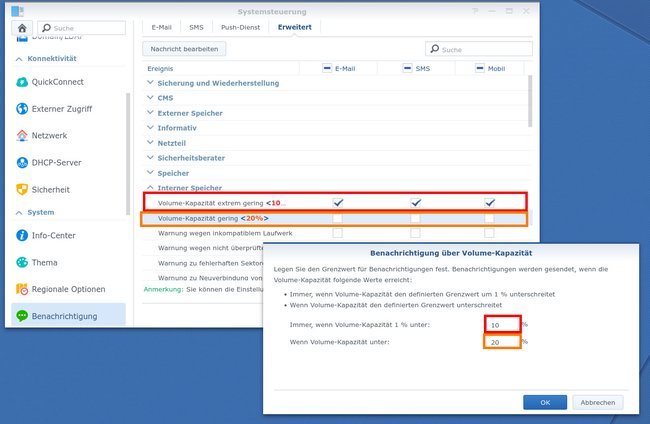Click Nachricht bearbeiten button
Viewport: 650px width, 424px height.
pyautogui.click(x=184, y=49)
